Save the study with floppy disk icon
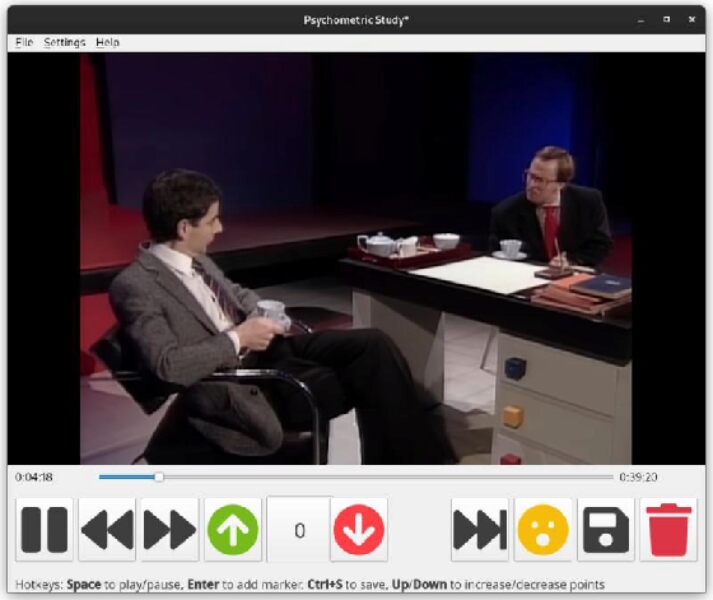Screen dimensions: 713x600 click(606, 529)
